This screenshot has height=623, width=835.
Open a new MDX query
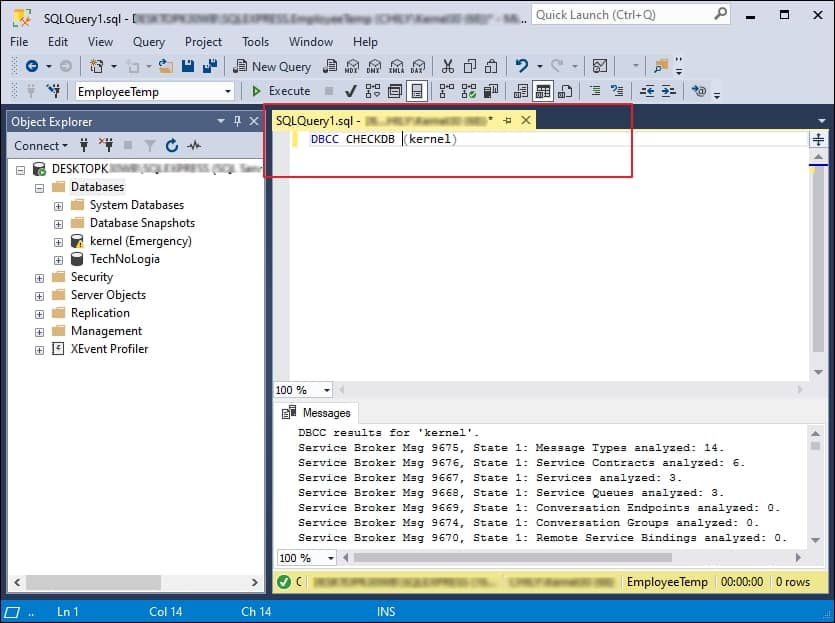pos(352,67)
